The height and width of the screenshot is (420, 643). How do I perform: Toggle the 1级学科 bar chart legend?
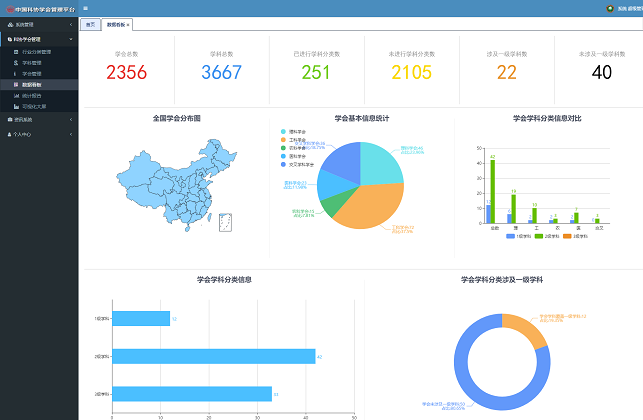[x=518, y=236]
